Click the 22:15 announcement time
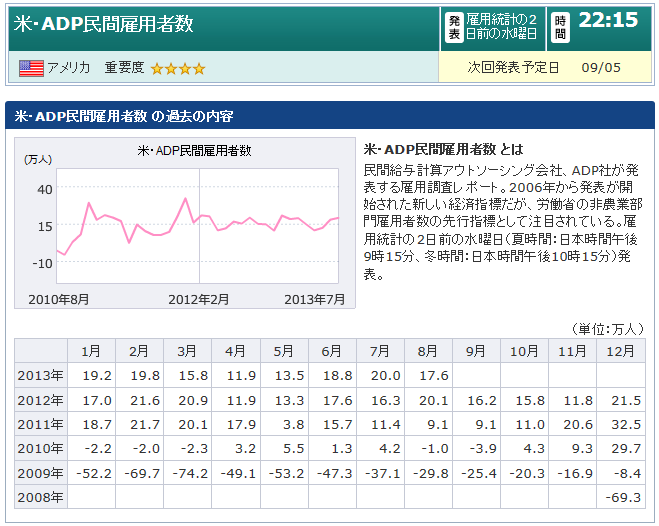The image size is (659, 526). pos(608,20)
